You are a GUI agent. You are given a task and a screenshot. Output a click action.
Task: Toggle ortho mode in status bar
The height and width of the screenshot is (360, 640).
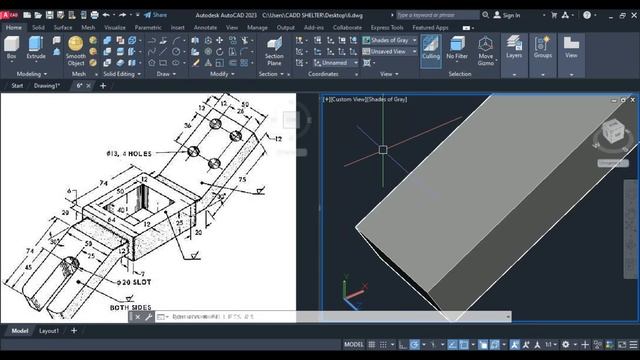[402, 345]
